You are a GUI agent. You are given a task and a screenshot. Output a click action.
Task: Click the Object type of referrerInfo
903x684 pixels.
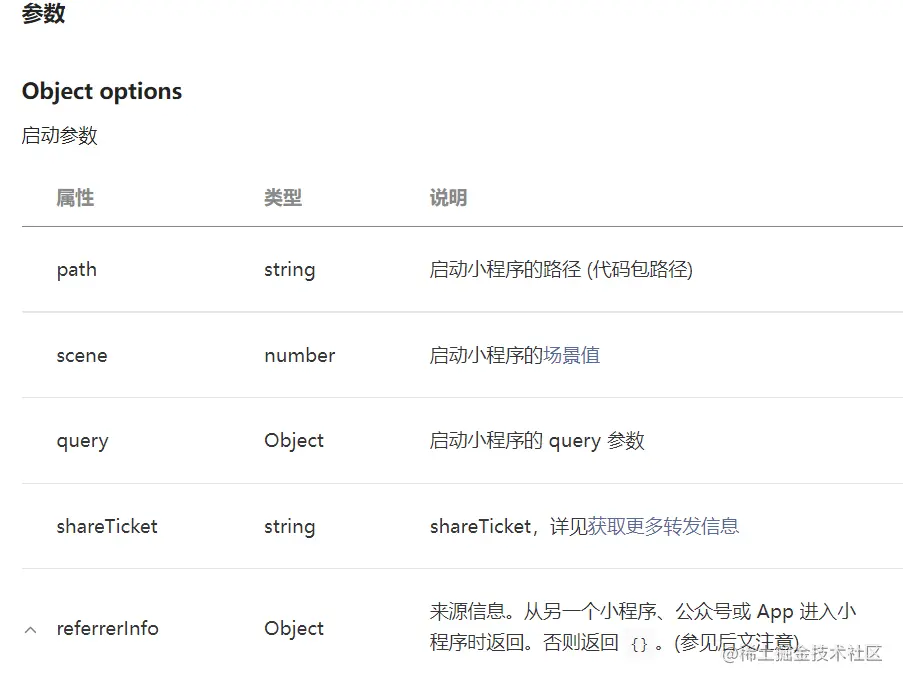pyautogui.click(x=294, y=629)
